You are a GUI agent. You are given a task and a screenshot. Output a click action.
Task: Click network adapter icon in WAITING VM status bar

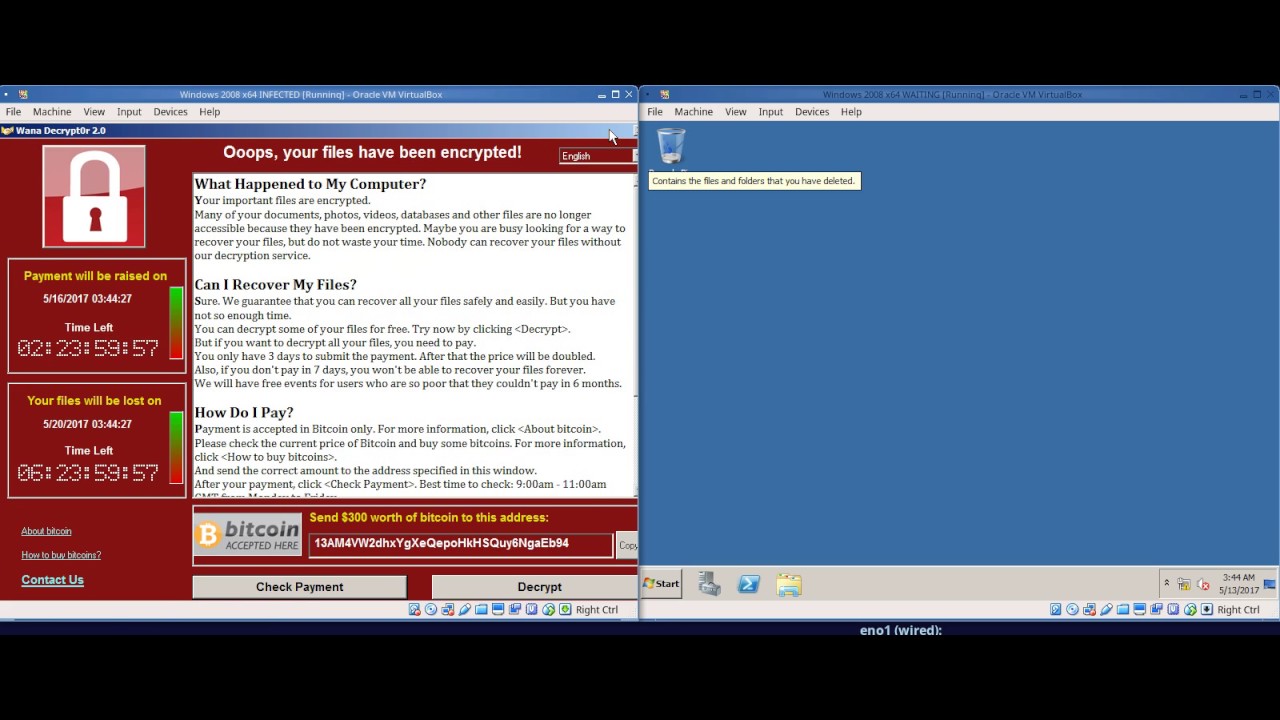click(1089, 609)
